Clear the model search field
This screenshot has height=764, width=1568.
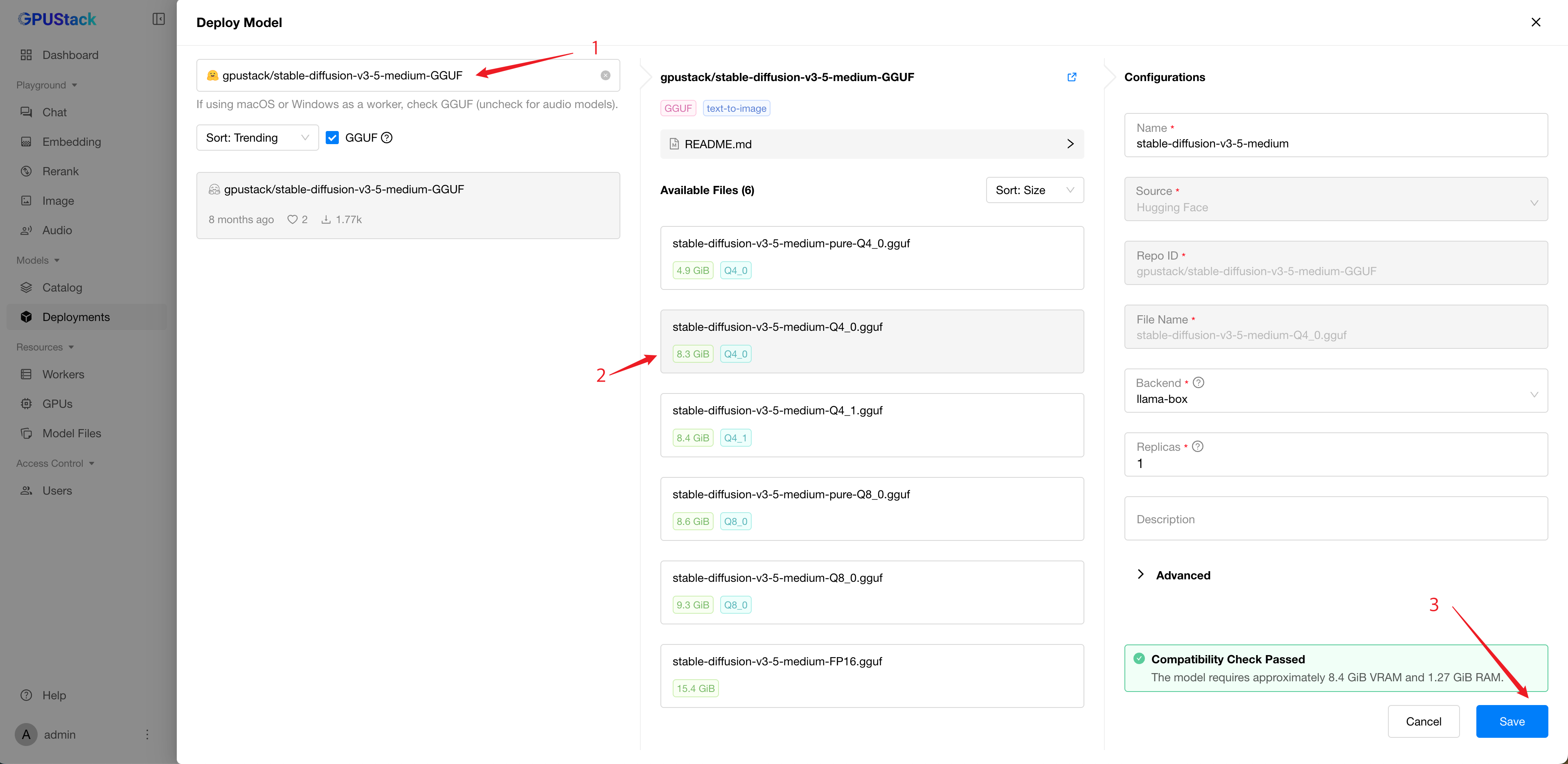pos(605,75)
